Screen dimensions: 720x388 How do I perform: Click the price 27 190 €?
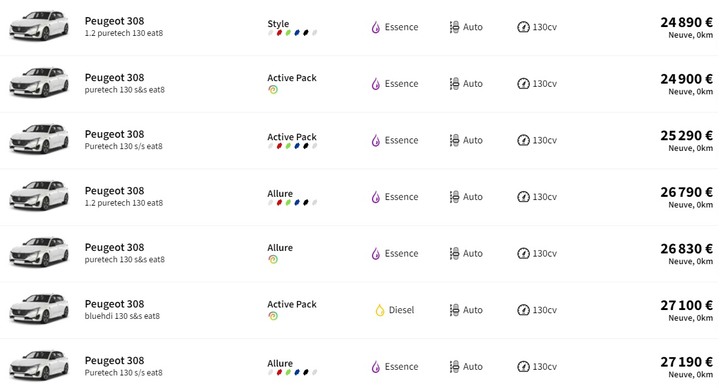click(686, 362)
